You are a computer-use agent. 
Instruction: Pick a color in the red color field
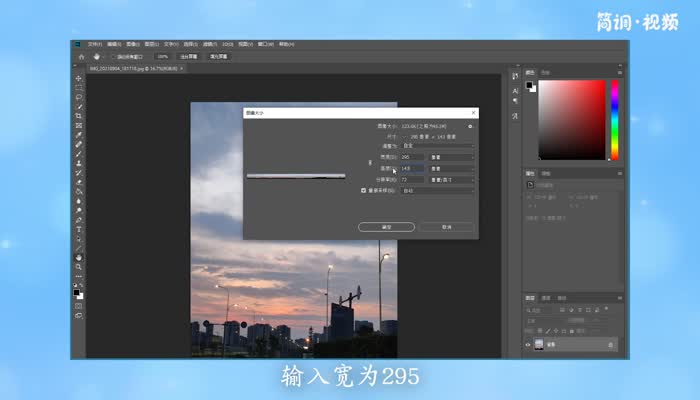click(x=575, y=110)
